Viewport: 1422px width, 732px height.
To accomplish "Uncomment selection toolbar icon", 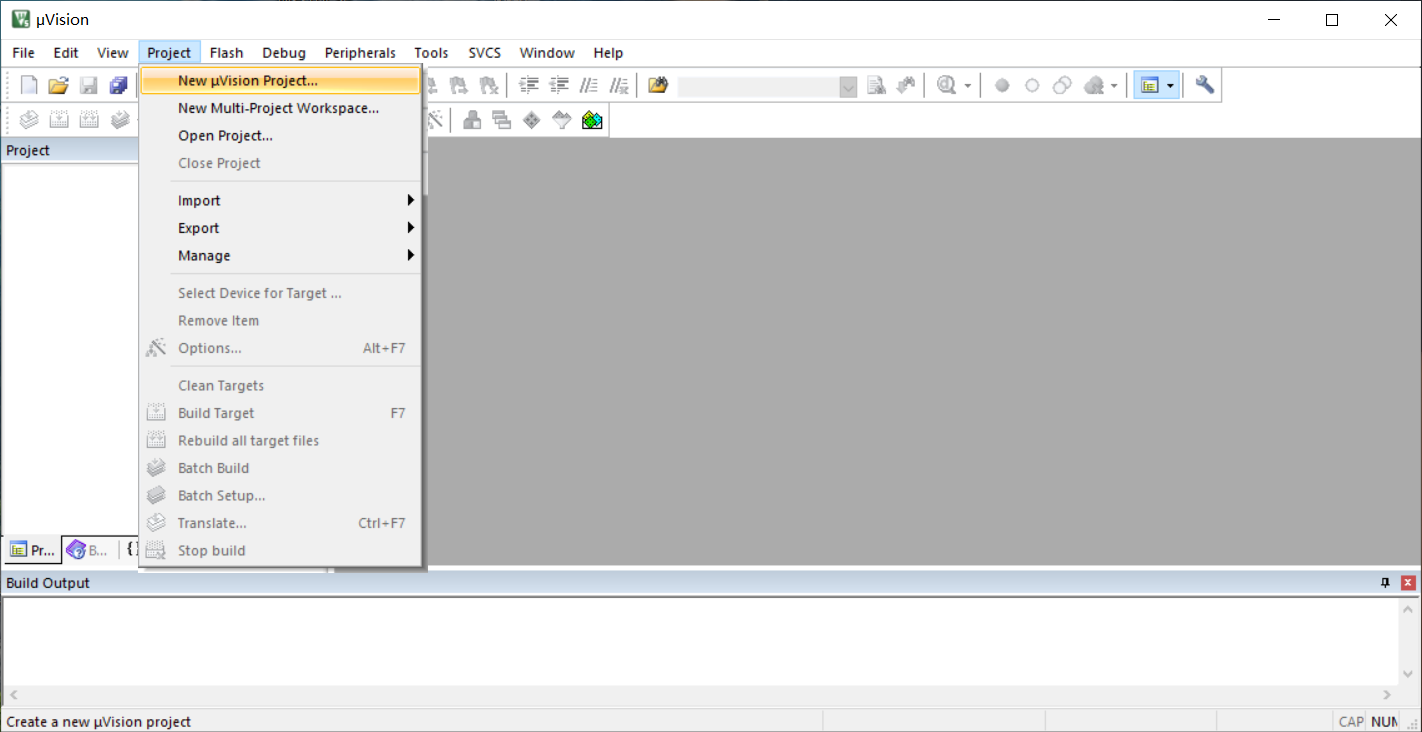I will coord(619,86).
